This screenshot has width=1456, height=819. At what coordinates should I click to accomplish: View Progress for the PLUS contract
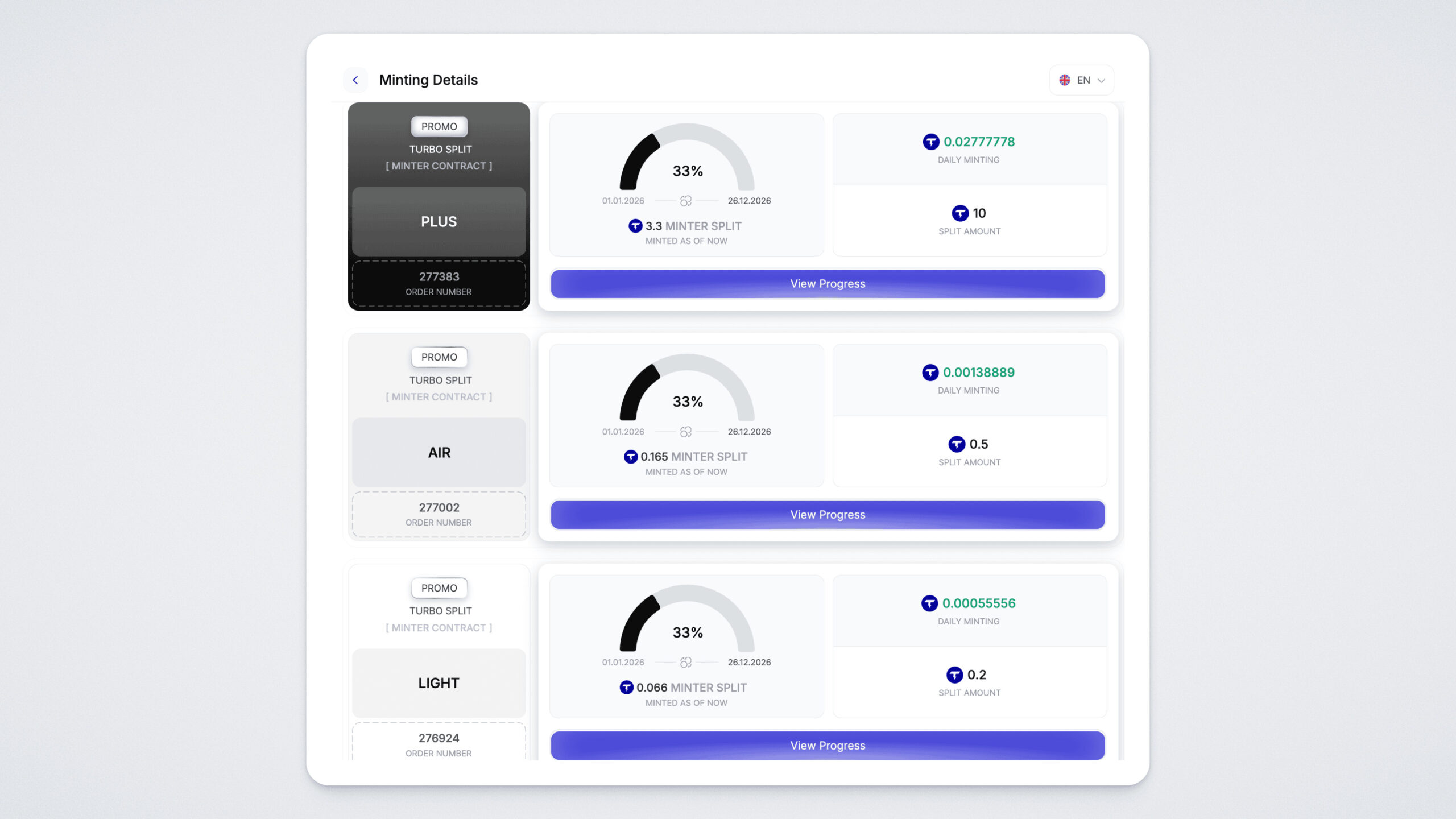(828, 284)
